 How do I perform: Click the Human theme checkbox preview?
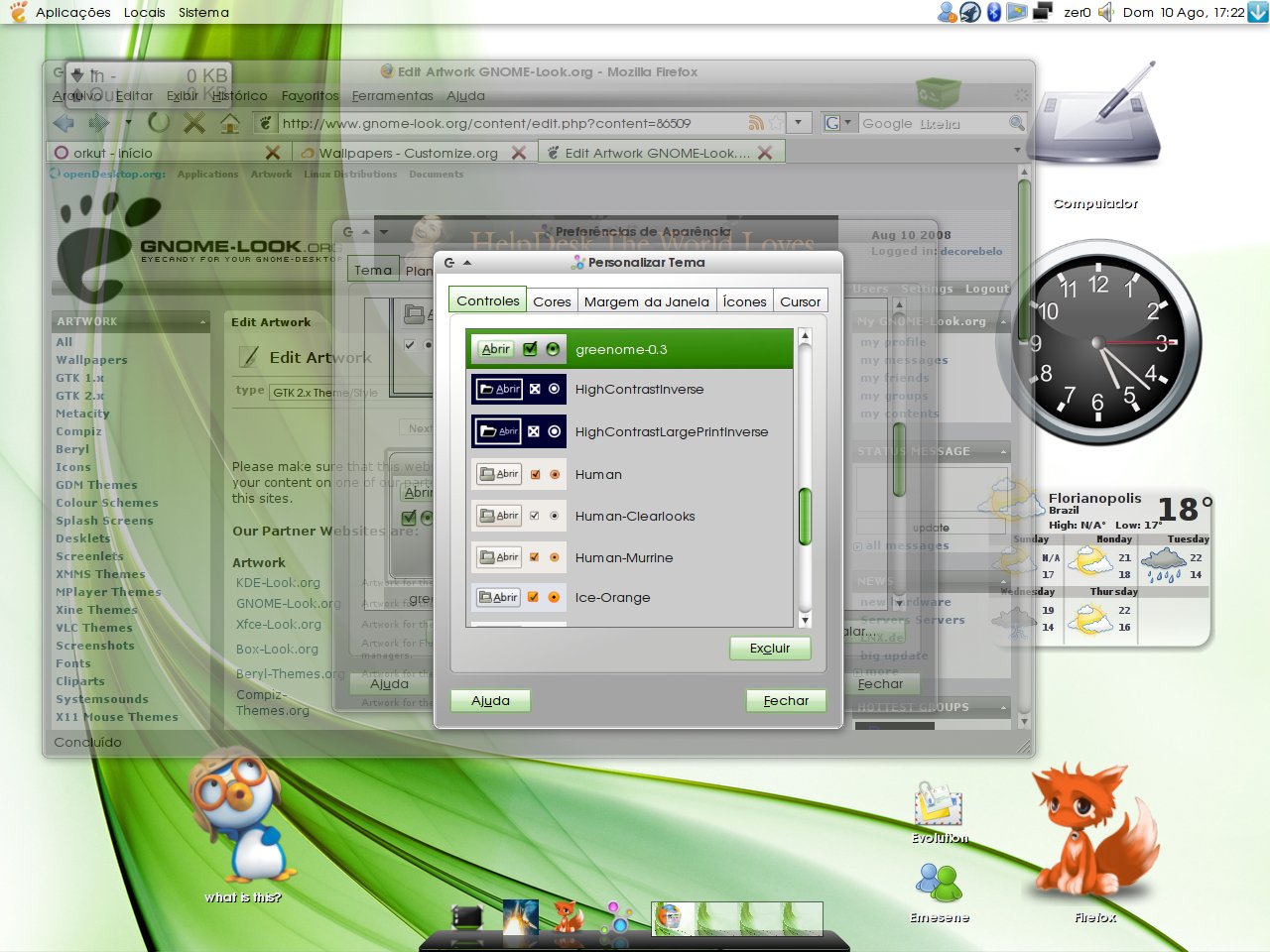(x=536, y=474)
